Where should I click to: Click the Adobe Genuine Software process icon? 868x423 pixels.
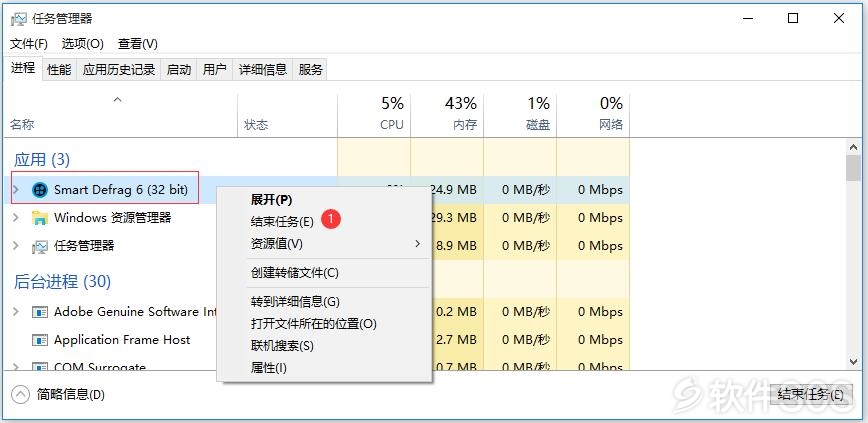pos(40,312)
